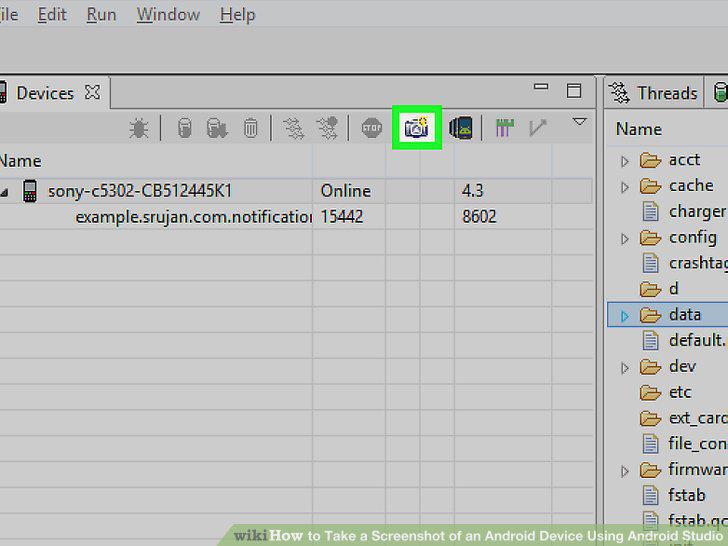Click the 15442 process ID cell
728x546 pixels.
[342, 217]
